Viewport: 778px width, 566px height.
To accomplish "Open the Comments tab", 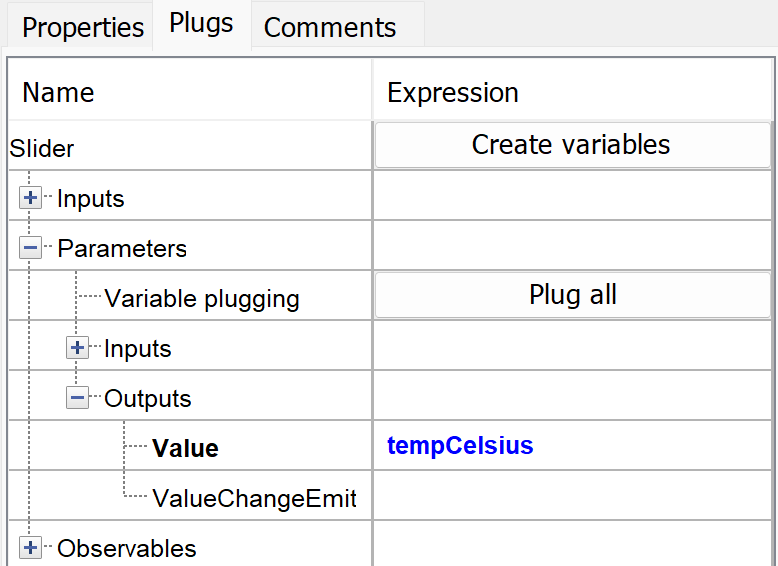I will (330, 27).
